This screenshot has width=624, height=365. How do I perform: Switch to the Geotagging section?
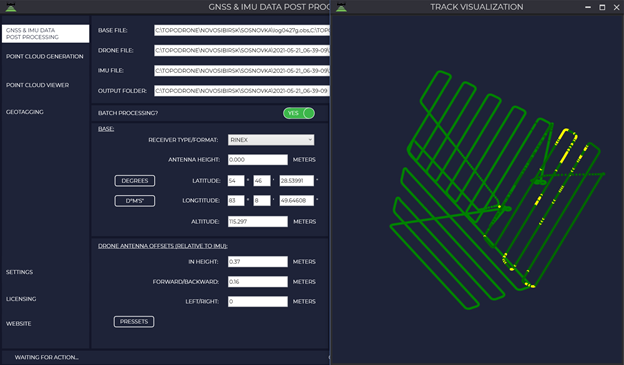pyautogui.click(x=25, y=112)
